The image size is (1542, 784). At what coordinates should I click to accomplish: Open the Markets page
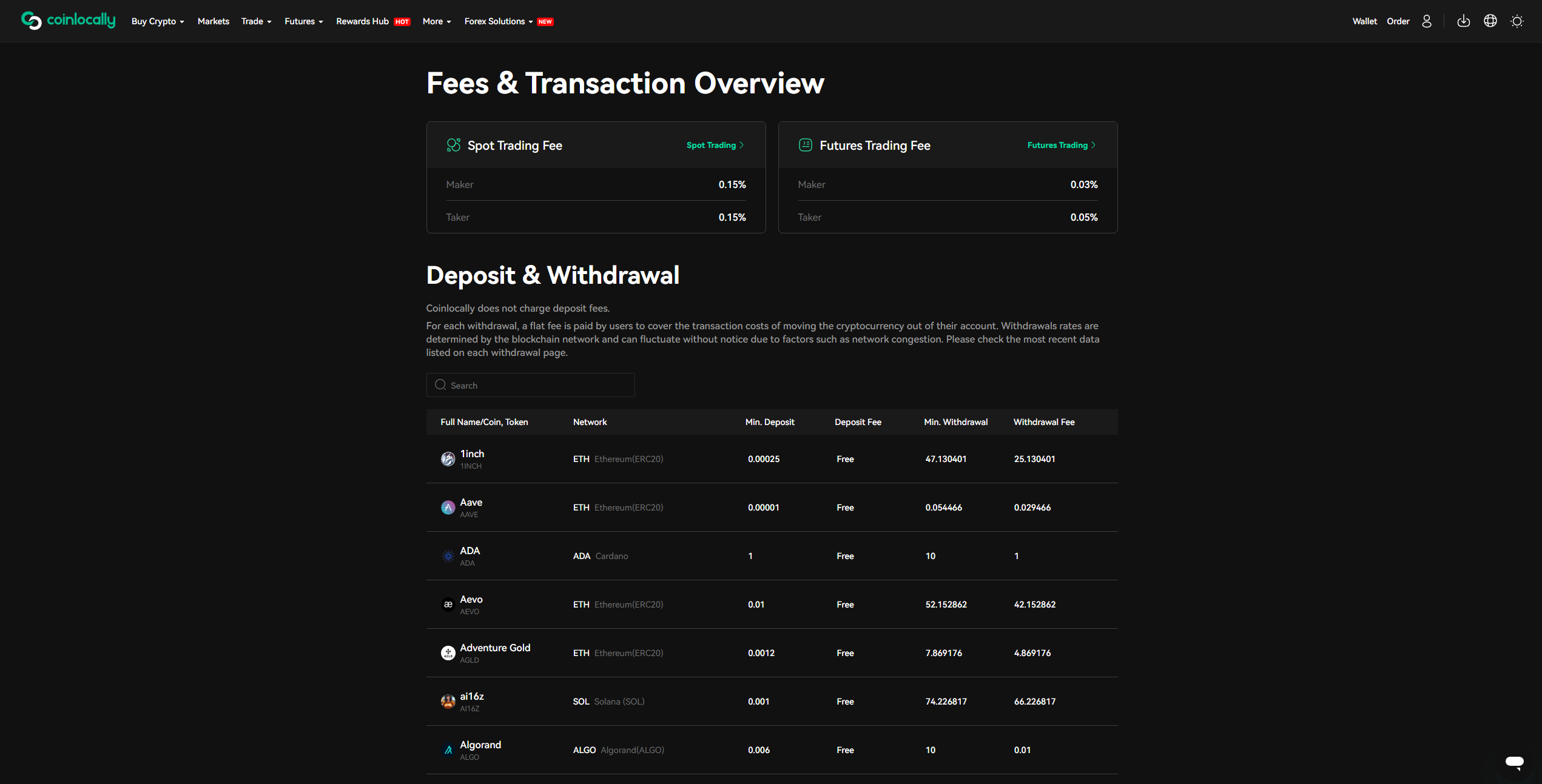point(214,21)
